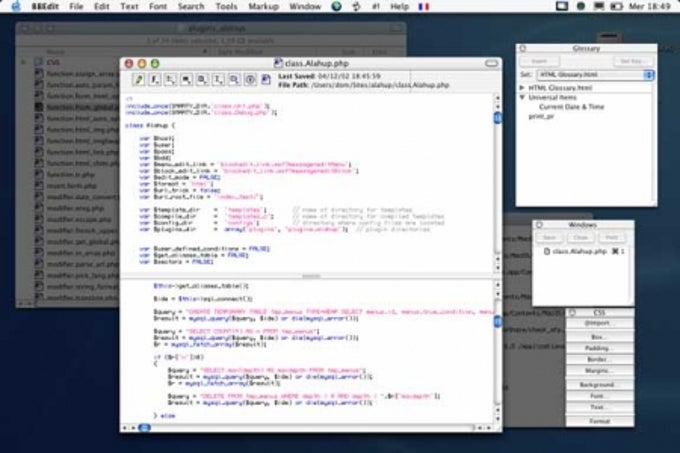This screenshot has height=453, width=680.
Task: Collapse the Universal Items group
Action: (x=523, y=98)
